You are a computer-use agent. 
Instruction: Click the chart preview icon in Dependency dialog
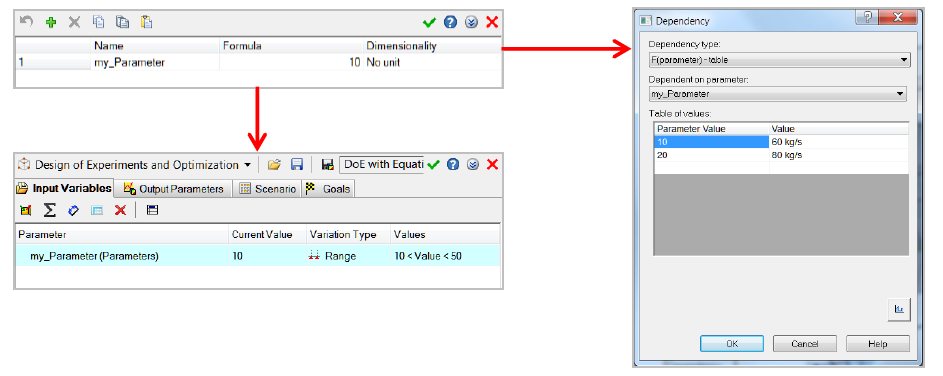900,309
